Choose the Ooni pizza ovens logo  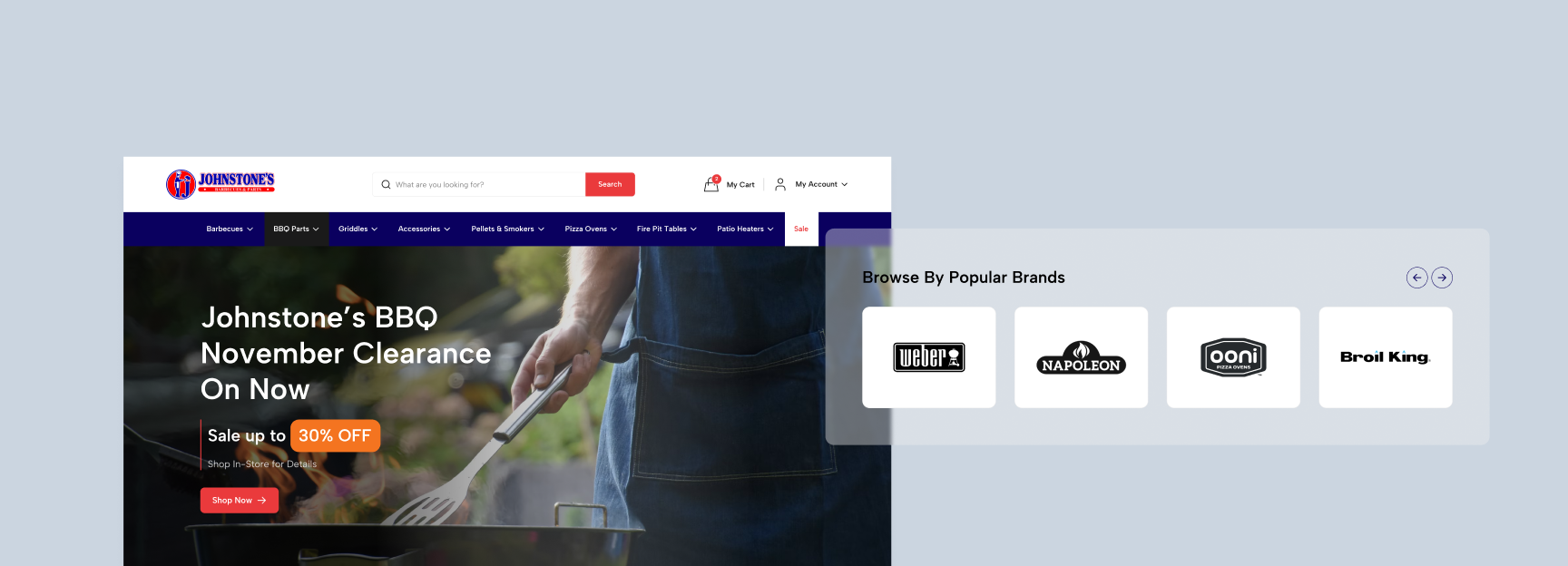pos(1233,357)
